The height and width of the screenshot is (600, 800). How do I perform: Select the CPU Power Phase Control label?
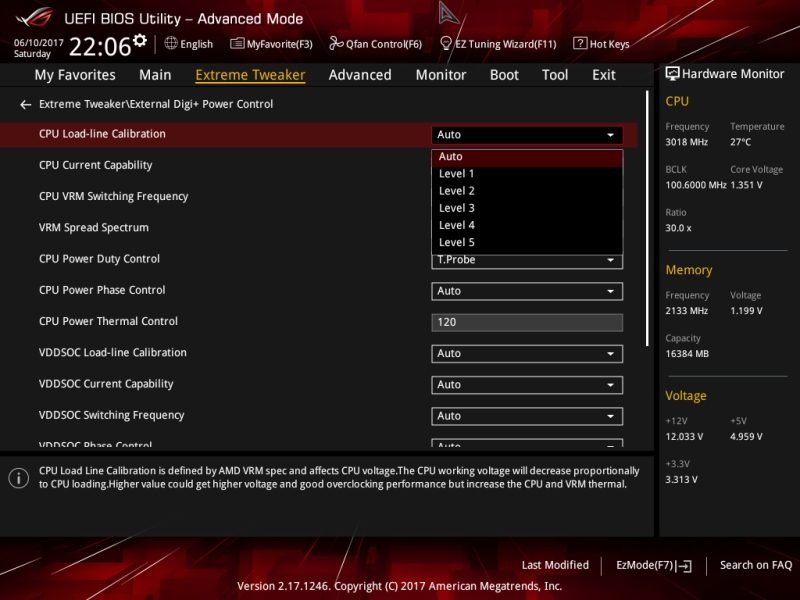click(102, 290)
